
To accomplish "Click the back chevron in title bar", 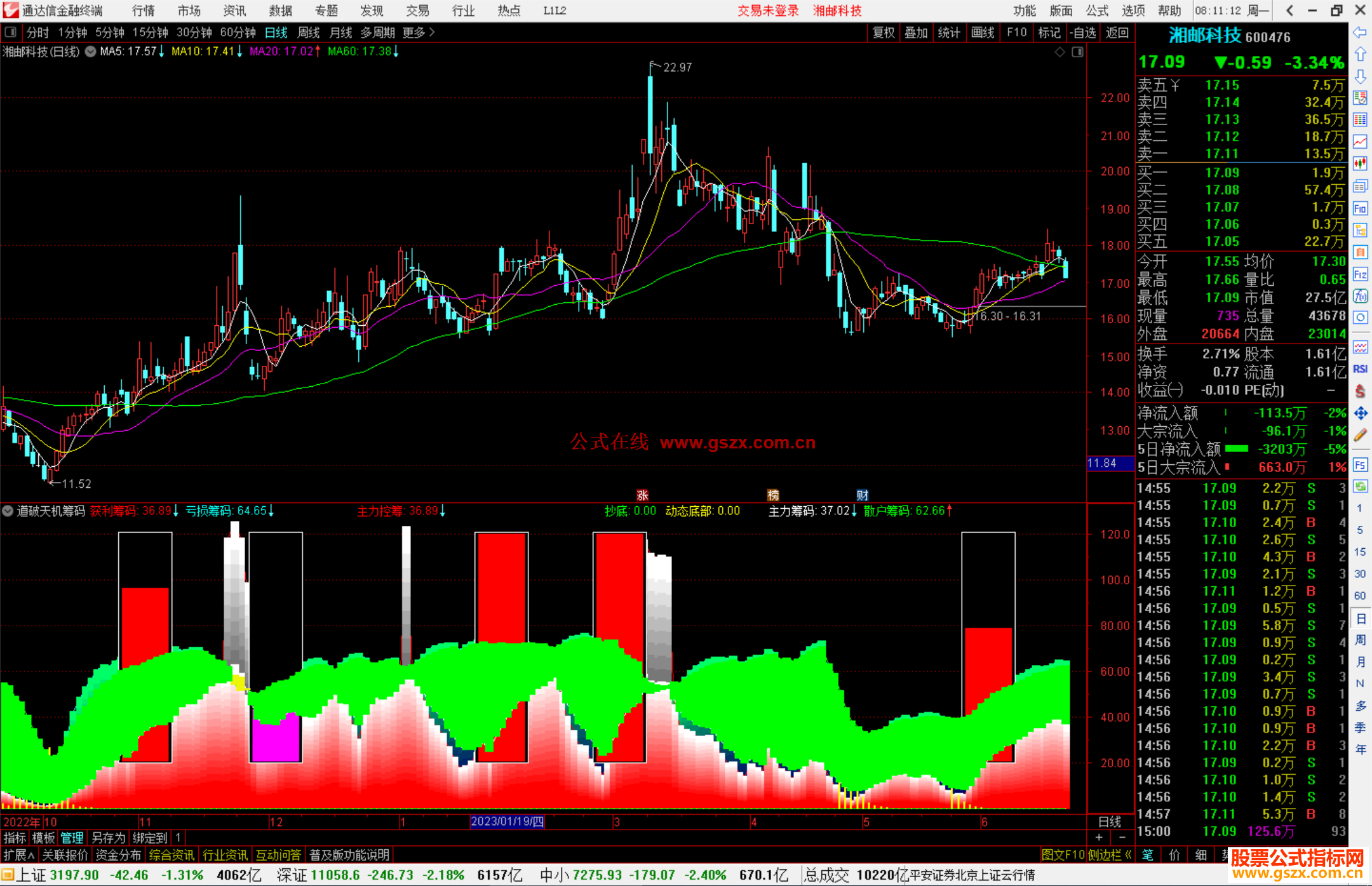I will click(1289, 11).
